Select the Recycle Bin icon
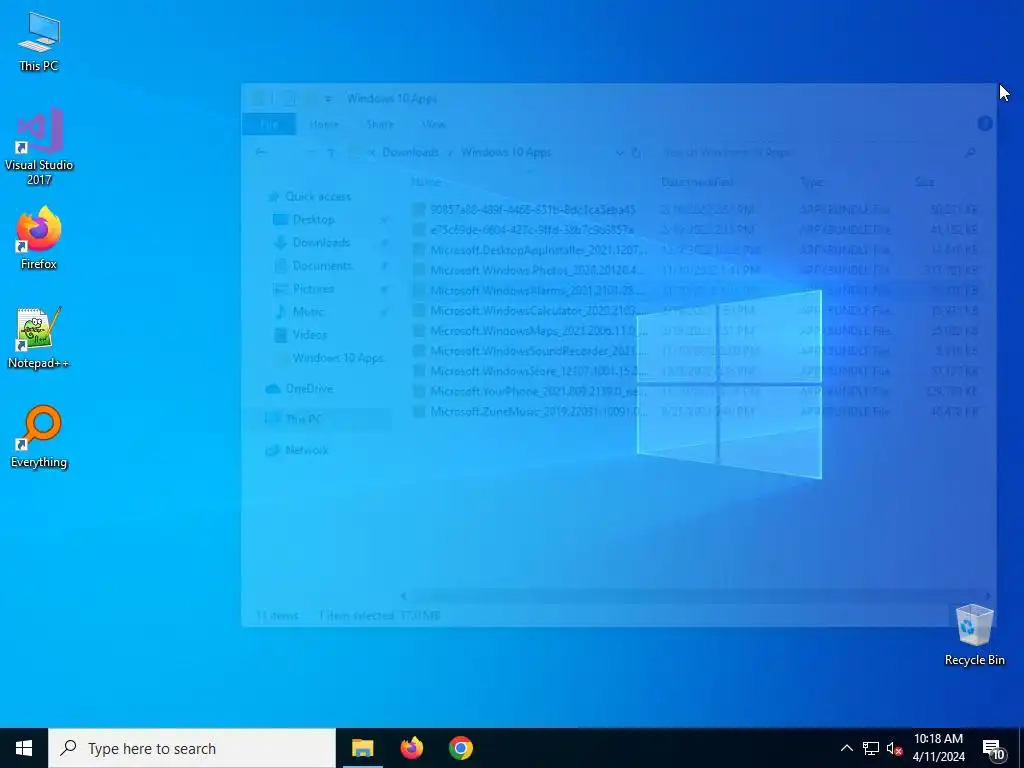This screenshot has width=1024, height=768. (x=974, y=635)
